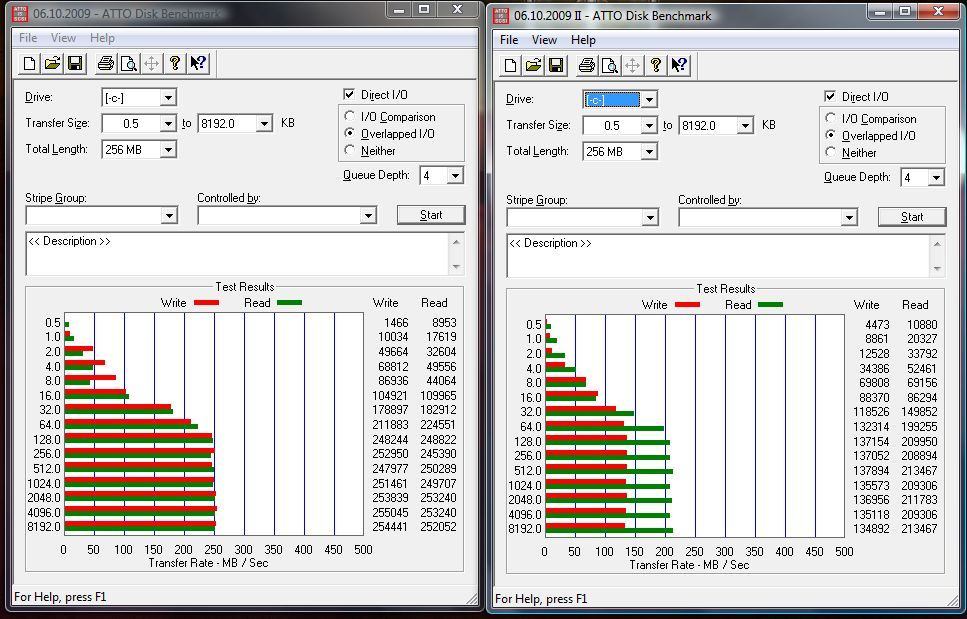Open View menu in left window
The width and height of the screenshot is (967, 619).
(x=64, y=38)
